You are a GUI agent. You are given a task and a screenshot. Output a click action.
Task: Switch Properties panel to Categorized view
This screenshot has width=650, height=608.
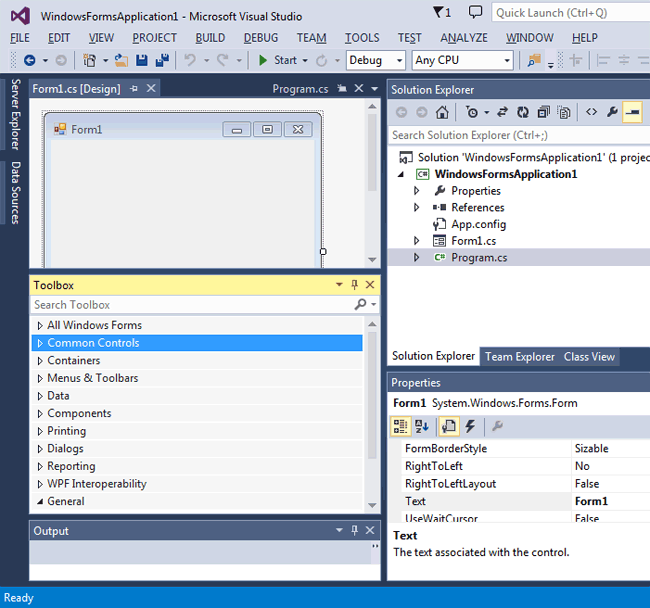400,426
